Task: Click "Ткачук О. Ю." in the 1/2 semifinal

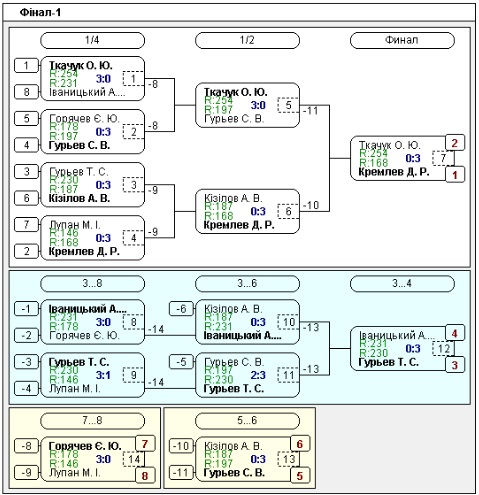Action: (x=235, y=92)
